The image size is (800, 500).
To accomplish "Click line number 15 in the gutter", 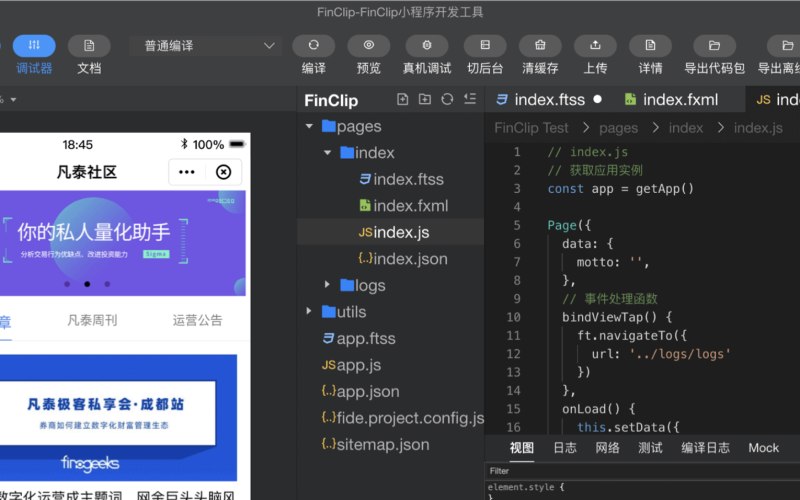I will click(x=513, y=409).
